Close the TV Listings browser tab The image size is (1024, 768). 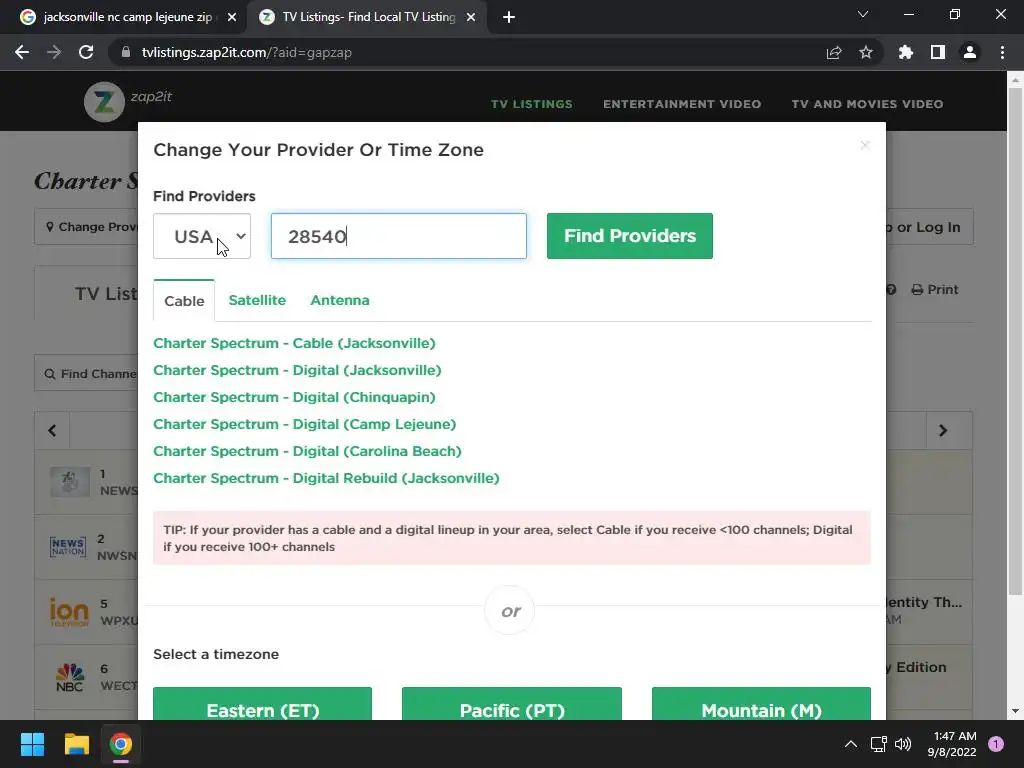pyautogui.click(x=471, y=18)
